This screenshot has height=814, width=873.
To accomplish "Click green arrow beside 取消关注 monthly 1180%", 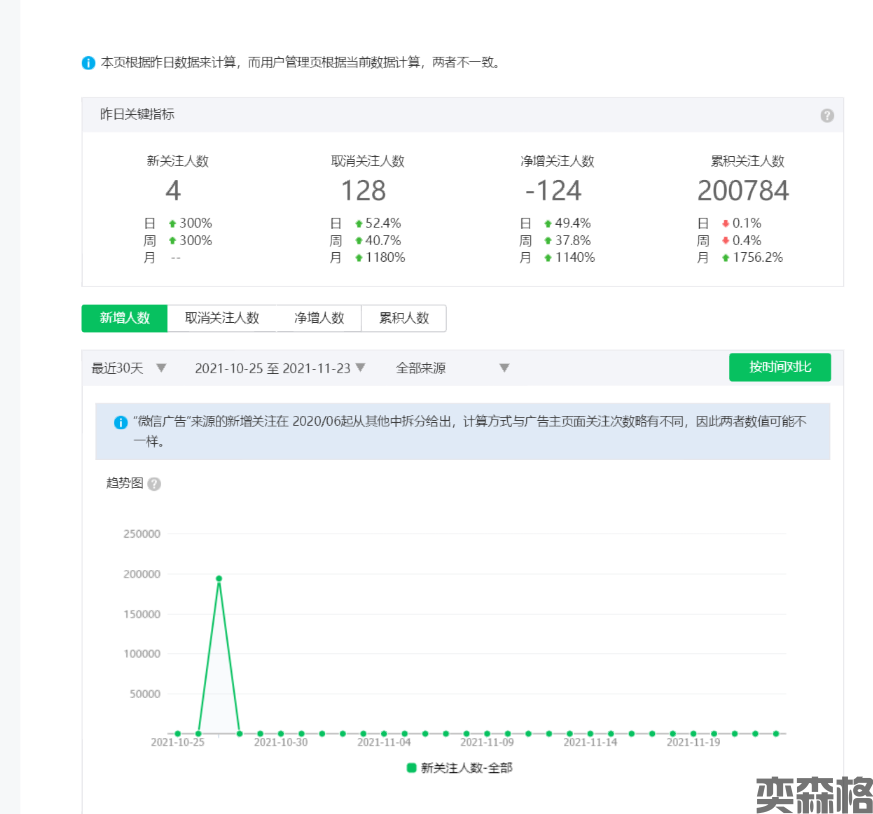I will (x=359, y=258).
